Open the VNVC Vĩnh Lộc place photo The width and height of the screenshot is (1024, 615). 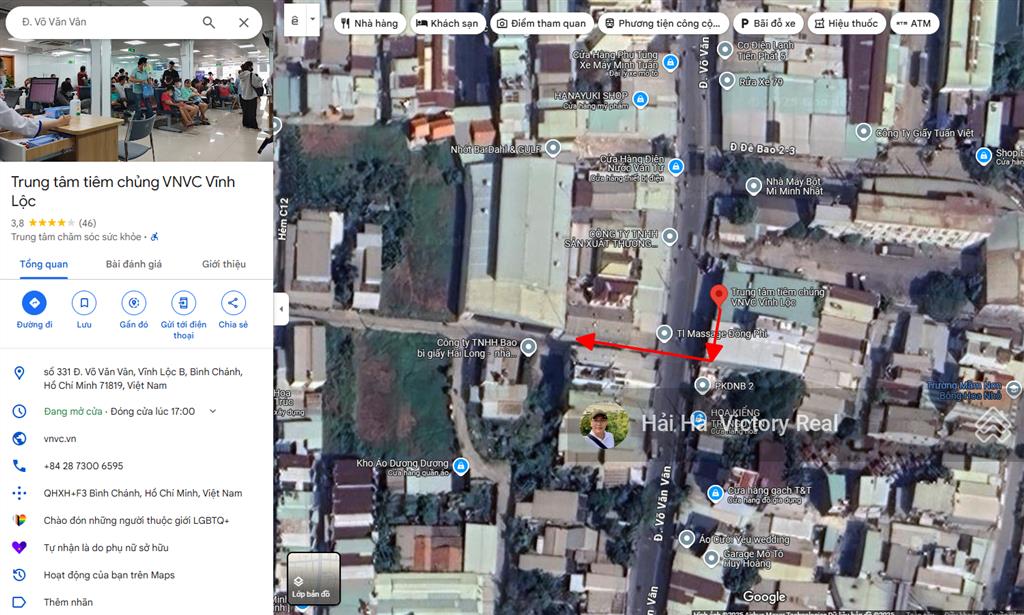[x=136, y=100]
